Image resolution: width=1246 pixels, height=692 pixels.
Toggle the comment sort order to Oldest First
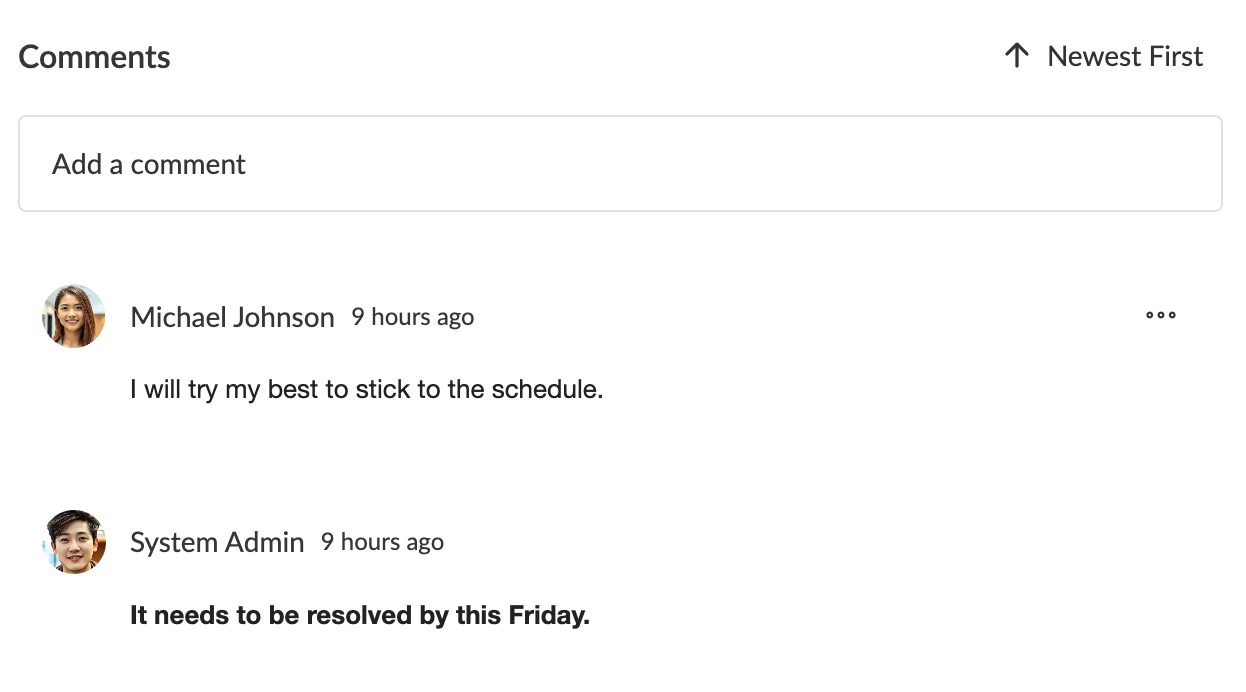tap(1103, 55)
